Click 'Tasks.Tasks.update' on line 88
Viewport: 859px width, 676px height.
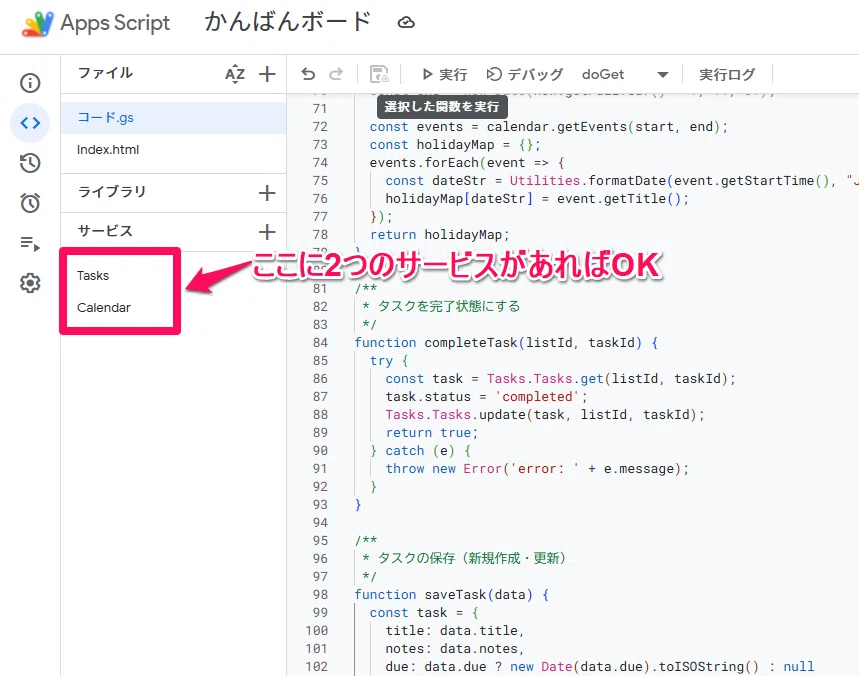[456, 415]
